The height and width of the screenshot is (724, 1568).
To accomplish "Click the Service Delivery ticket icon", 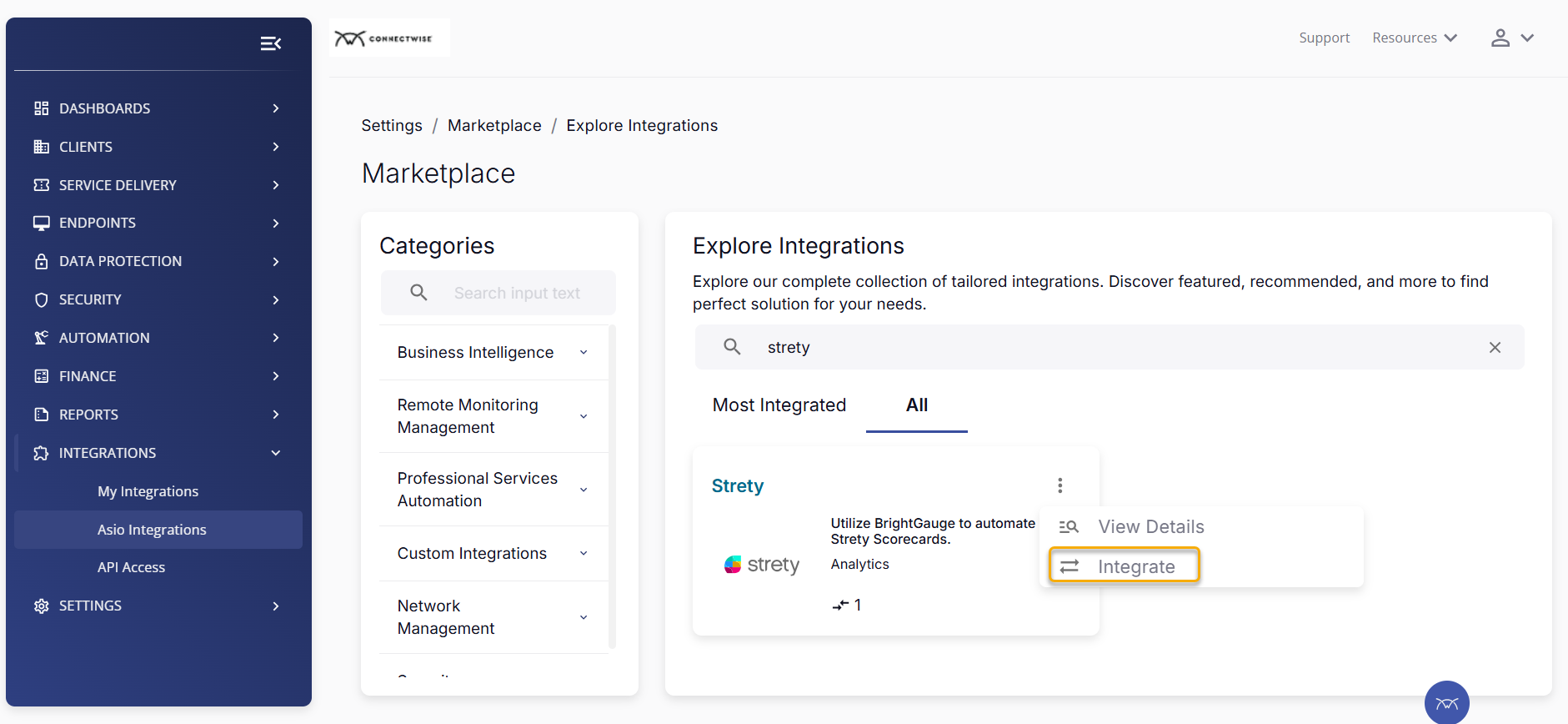I will pyautogui.click(x=42, y=185).
